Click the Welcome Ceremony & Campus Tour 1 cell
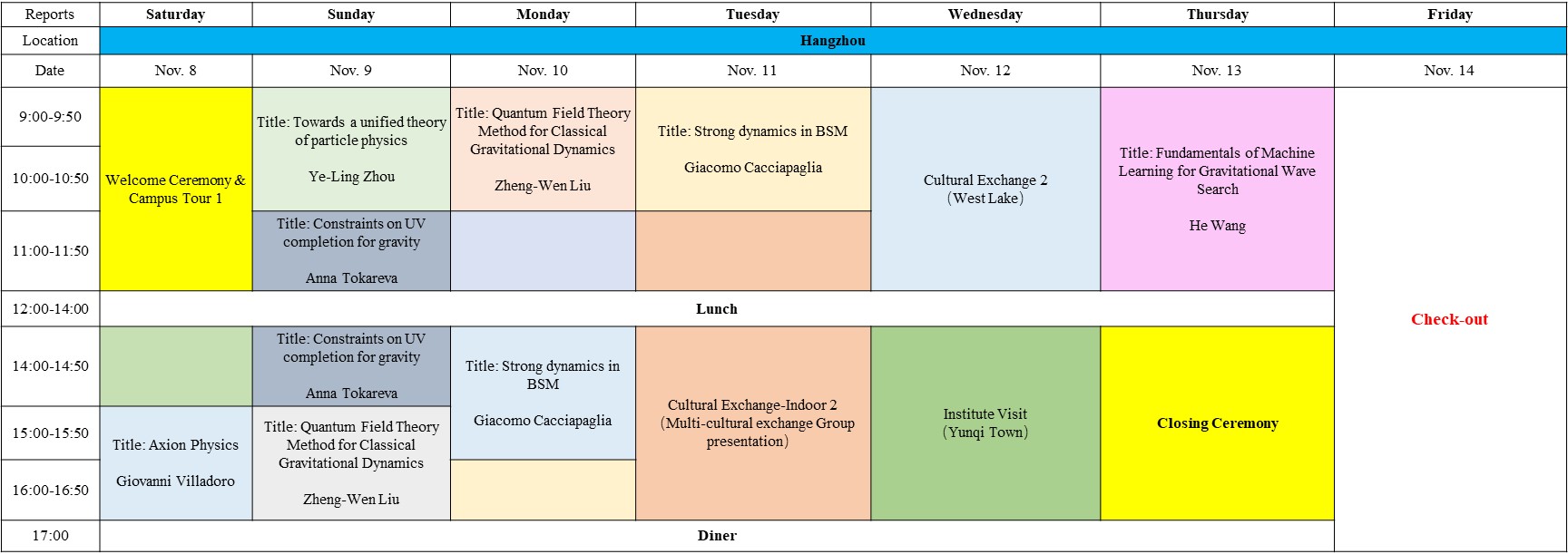 tap(175, 189)
